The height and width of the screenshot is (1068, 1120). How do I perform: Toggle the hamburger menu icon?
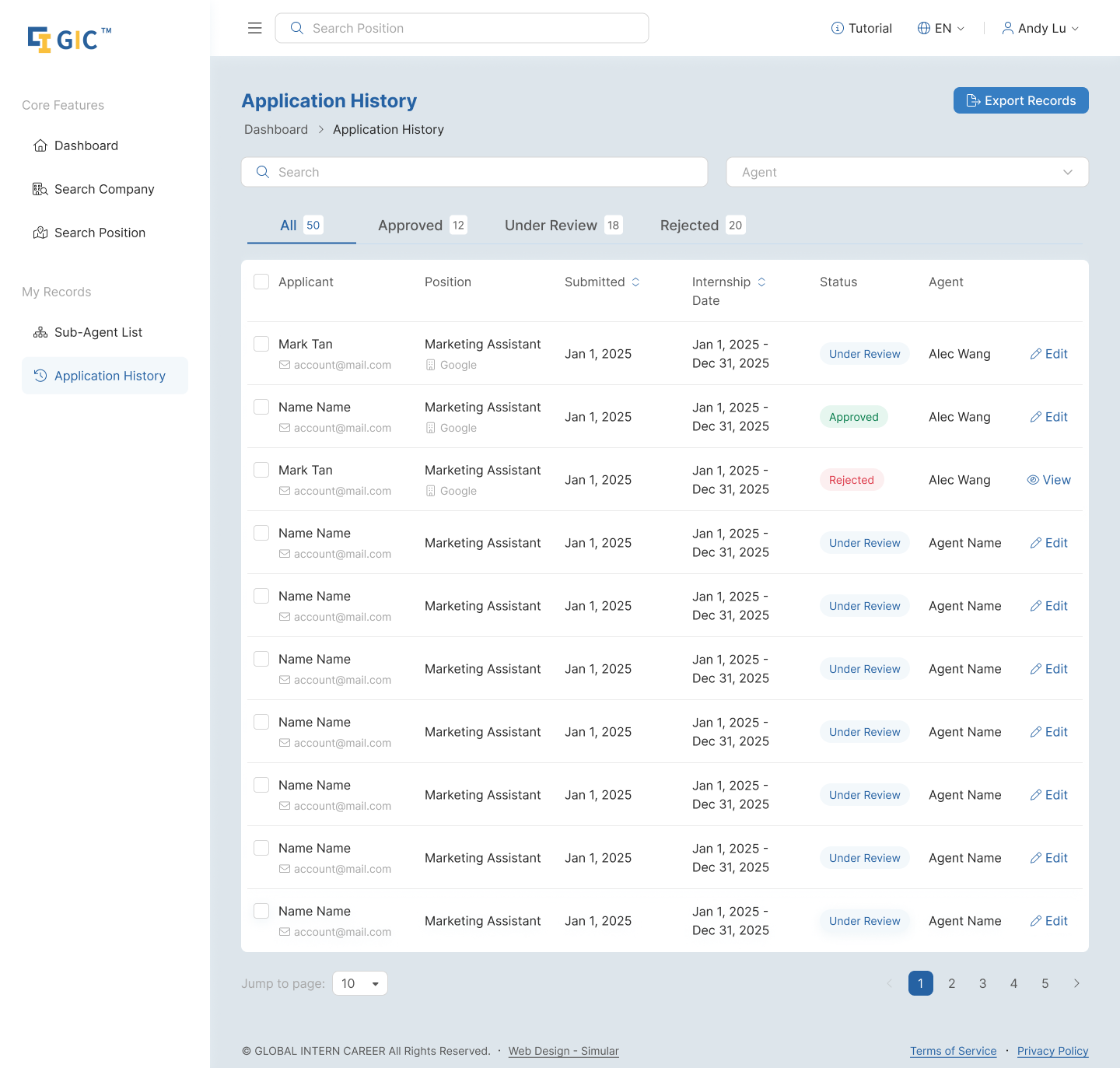tap(254, 28)
